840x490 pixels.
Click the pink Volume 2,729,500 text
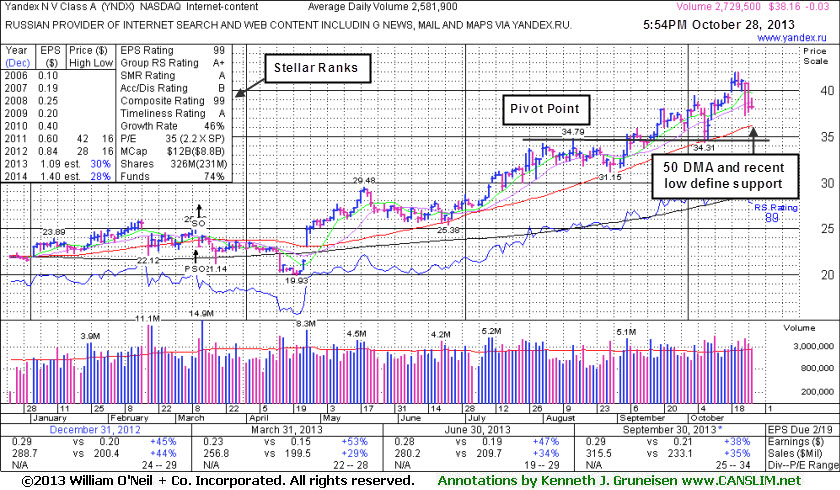point(718,7)
